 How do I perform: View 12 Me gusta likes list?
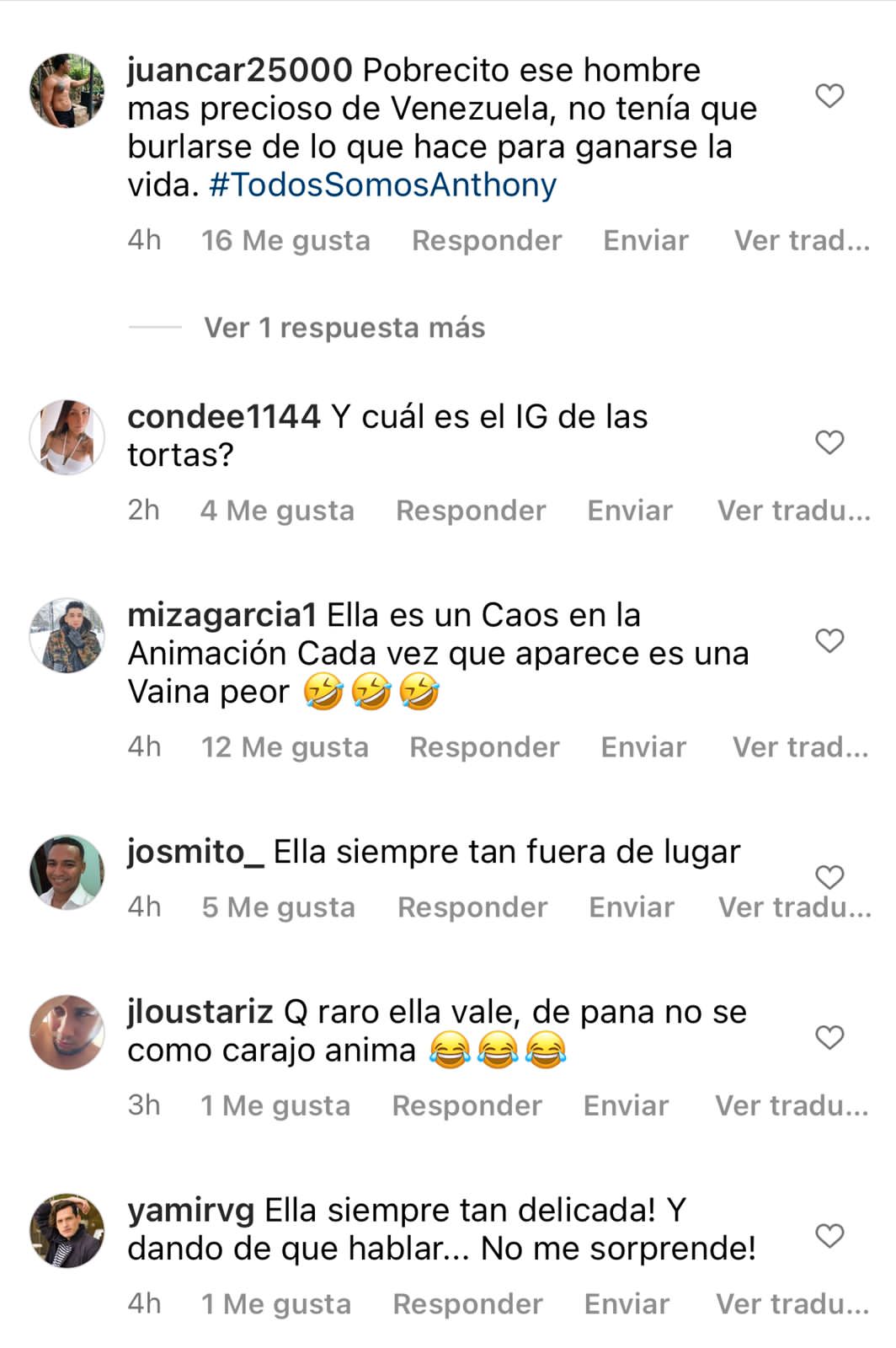285,747
